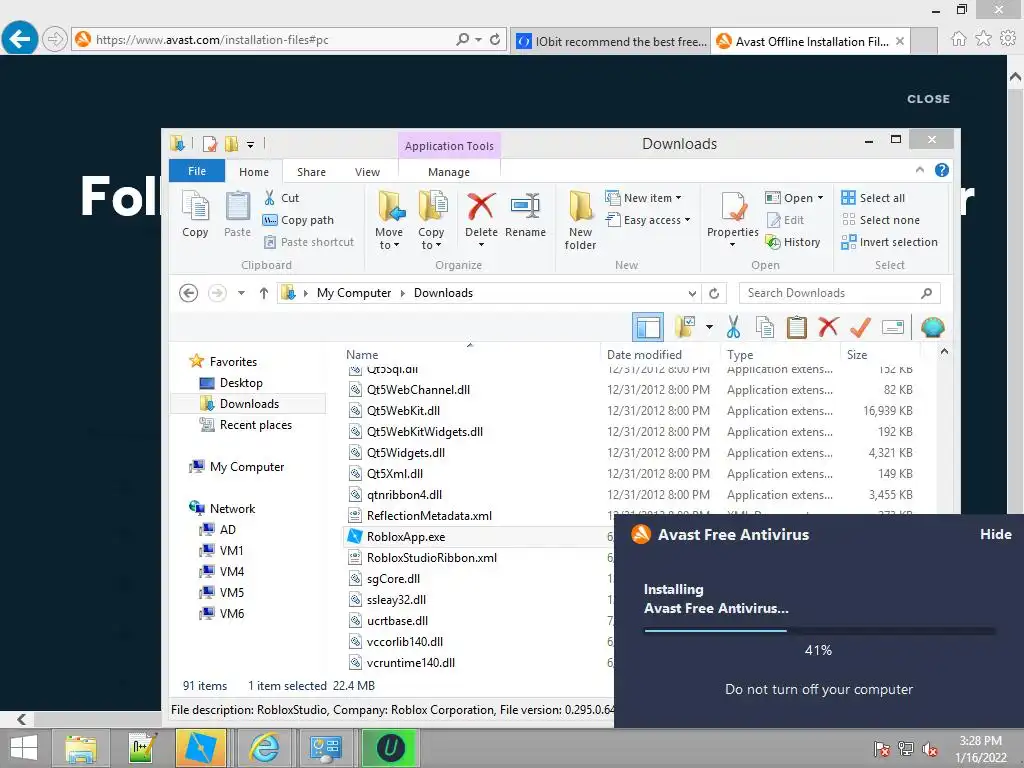Open Internet Explorer settings gear
Image resolution: width=1024 pixels, height=768 pixels.
coord(1008,39)
